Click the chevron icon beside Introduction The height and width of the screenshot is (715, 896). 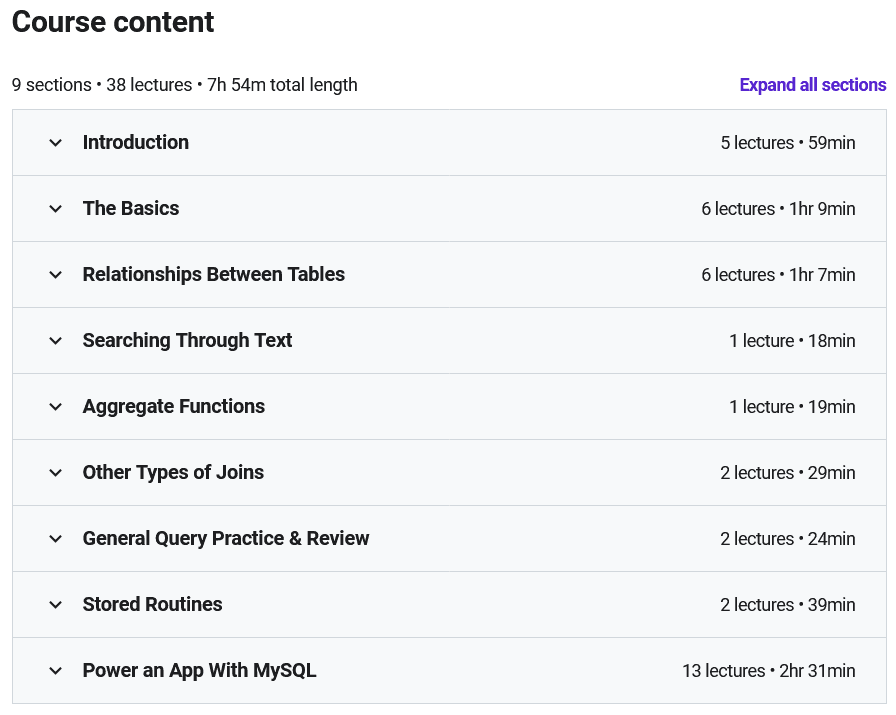(56, 143)
